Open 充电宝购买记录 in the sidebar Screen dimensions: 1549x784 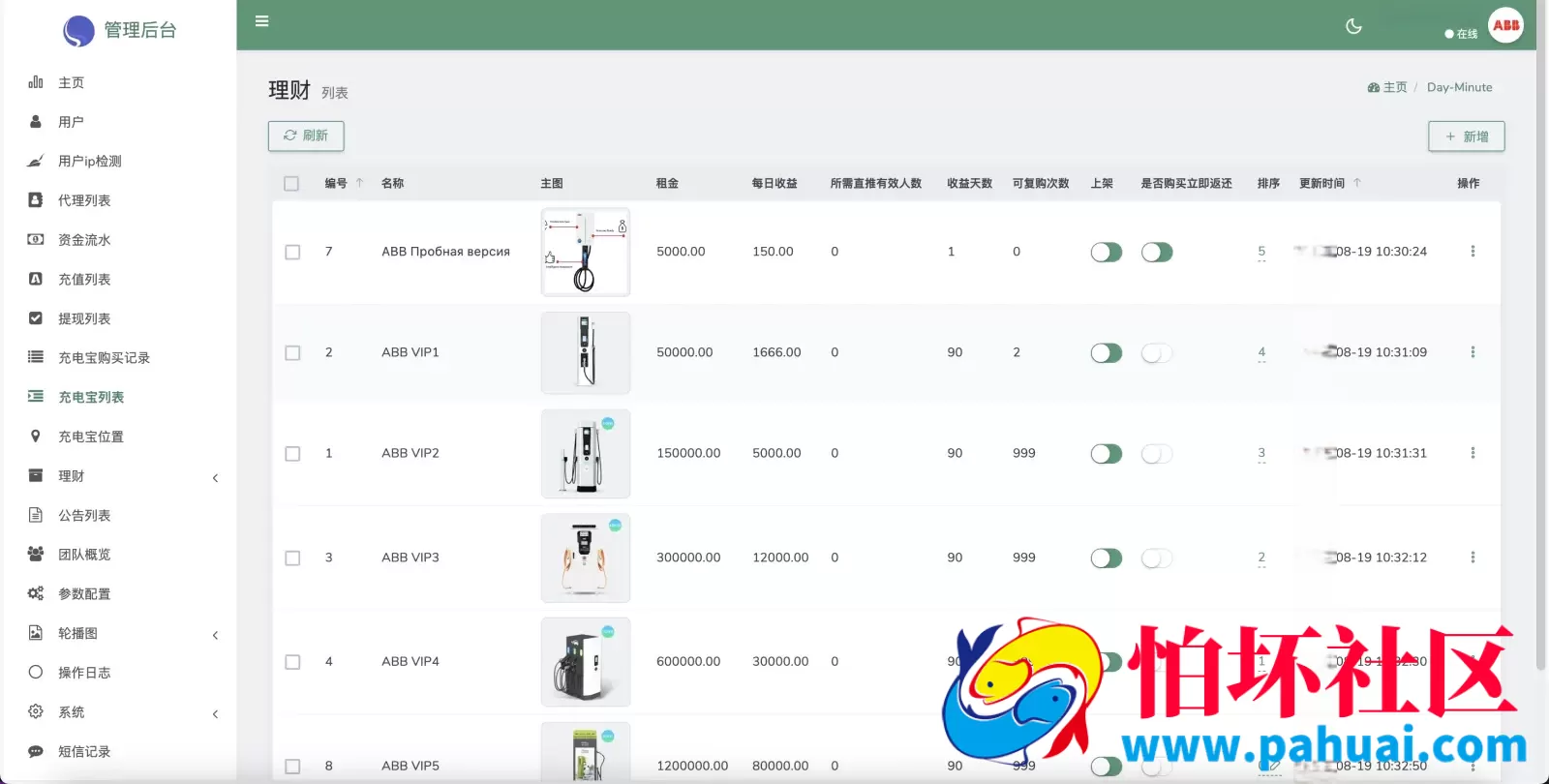[104, 357]
